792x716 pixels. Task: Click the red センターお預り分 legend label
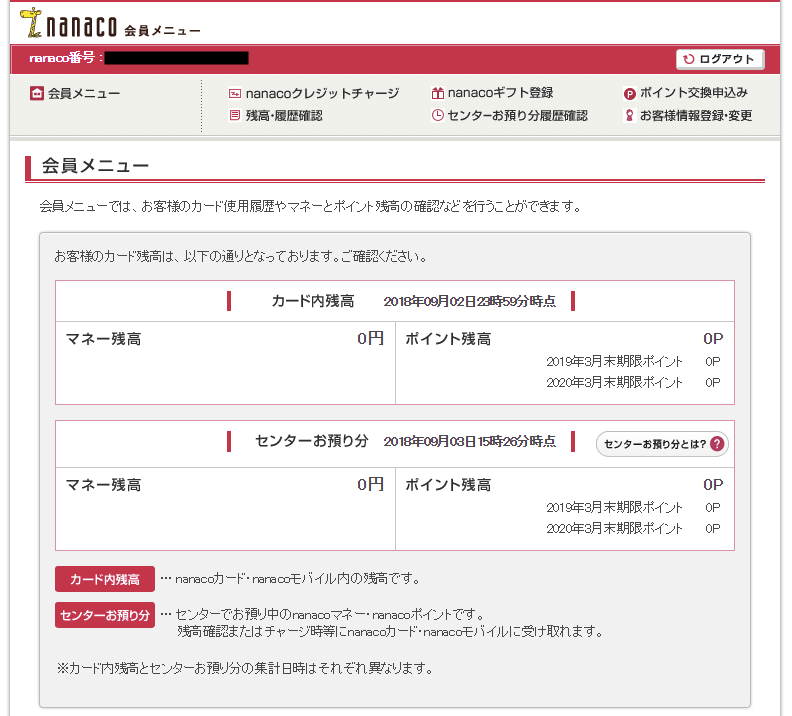(105, 615)
